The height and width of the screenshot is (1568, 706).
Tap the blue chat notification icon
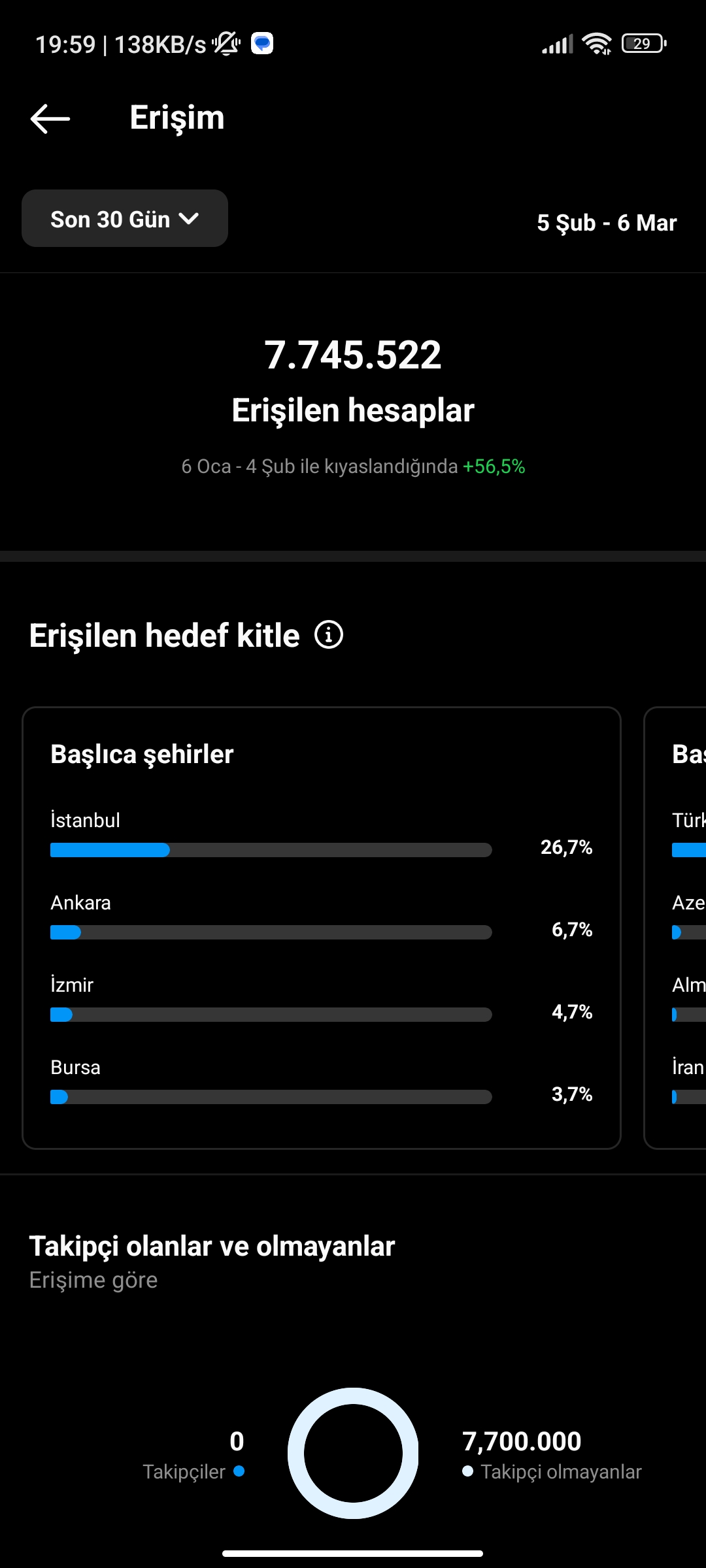[262, 43]
